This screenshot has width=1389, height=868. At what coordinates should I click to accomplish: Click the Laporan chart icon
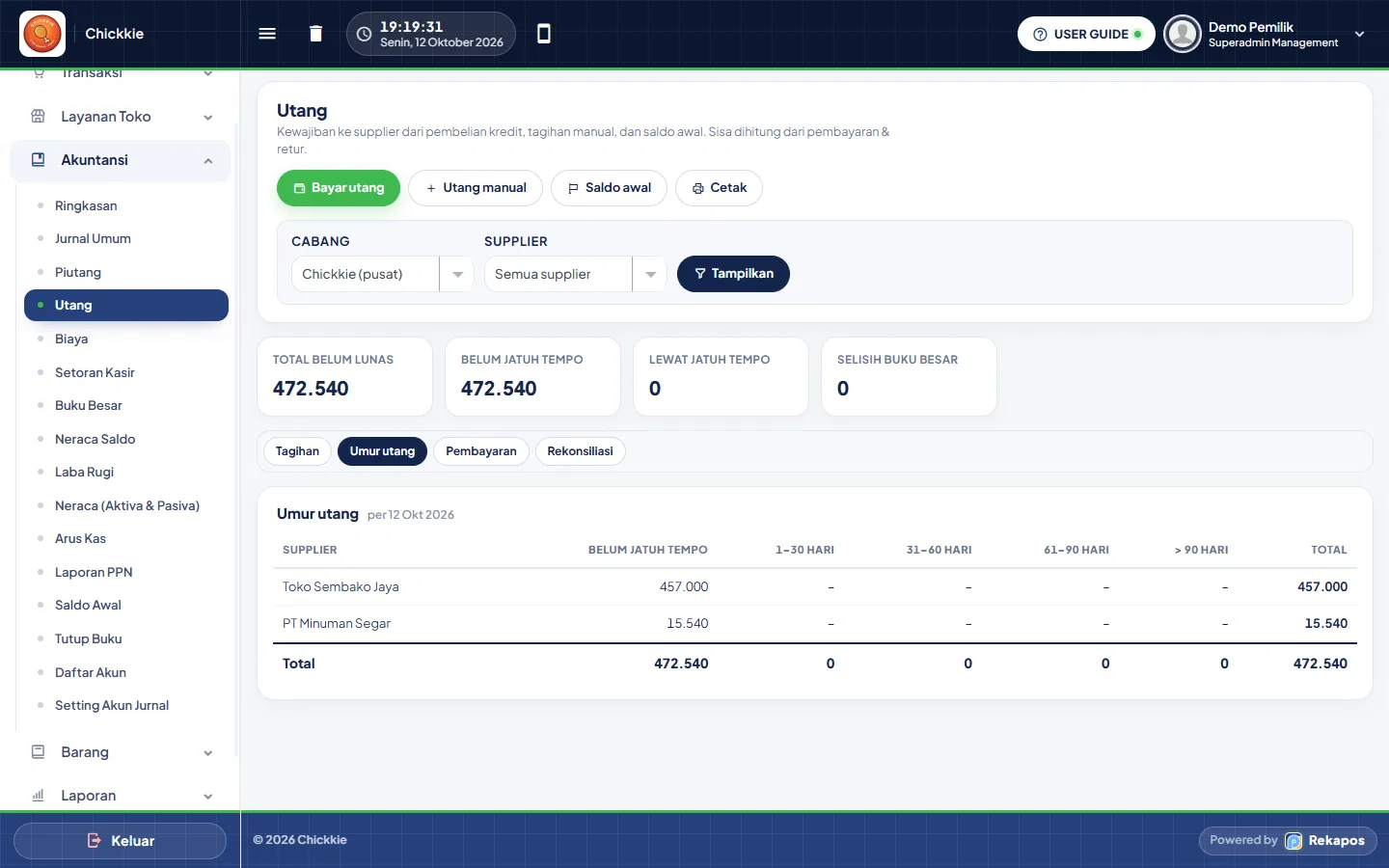click(x=39, y=796)
